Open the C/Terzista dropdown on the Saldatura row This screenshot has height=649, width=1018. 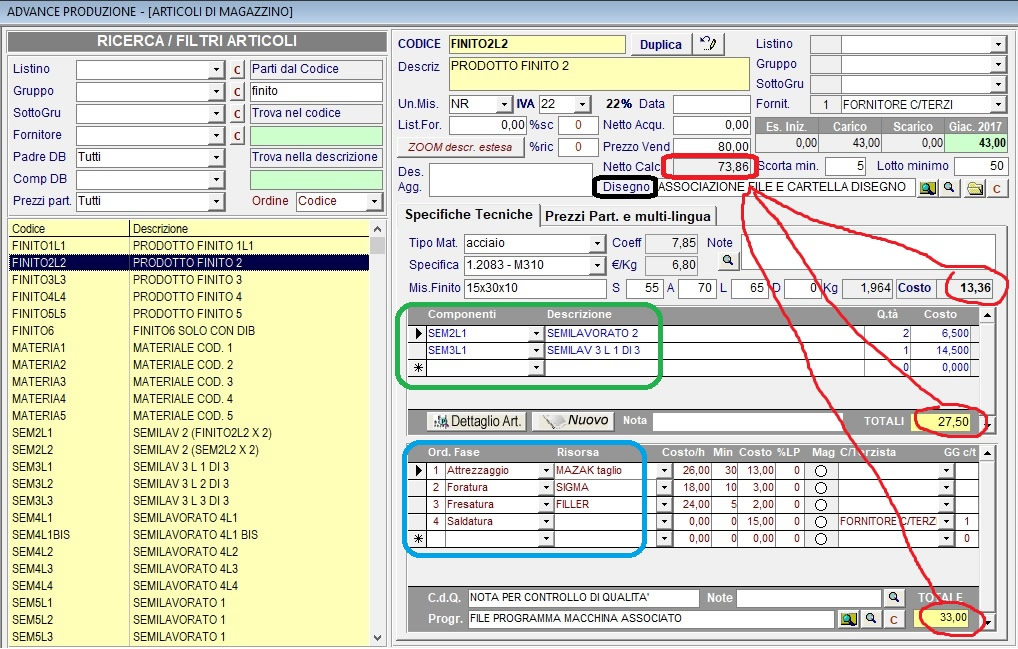(947, 521)
